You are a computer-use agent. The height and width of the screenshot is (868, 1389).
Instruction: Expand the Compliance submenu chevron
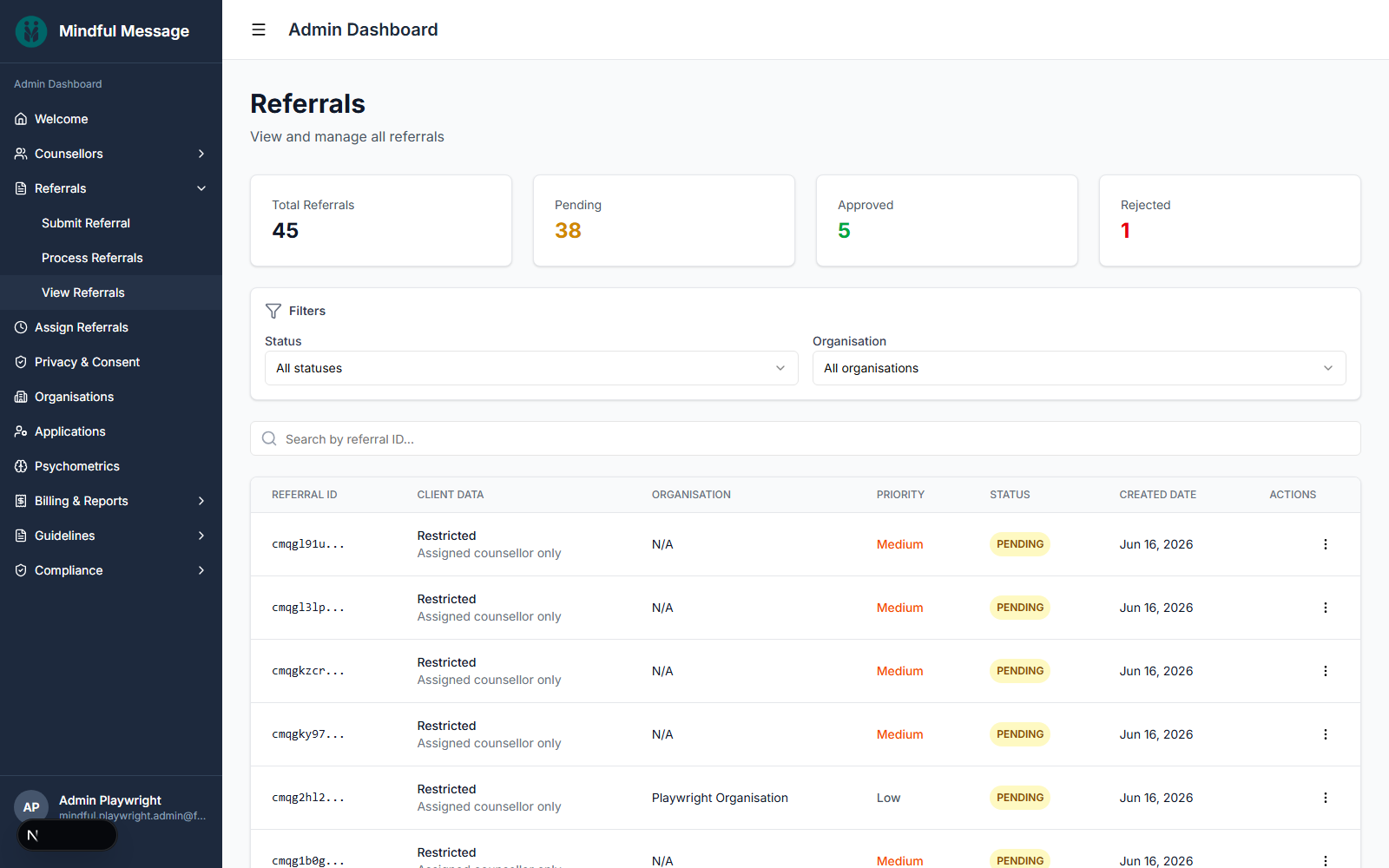pos(201,570)
